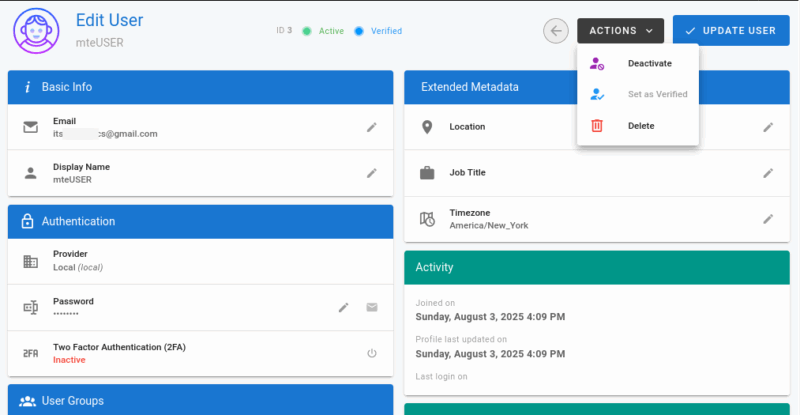Click the Verified status badge
Screen dimensions: 800x415
[379, 31]
